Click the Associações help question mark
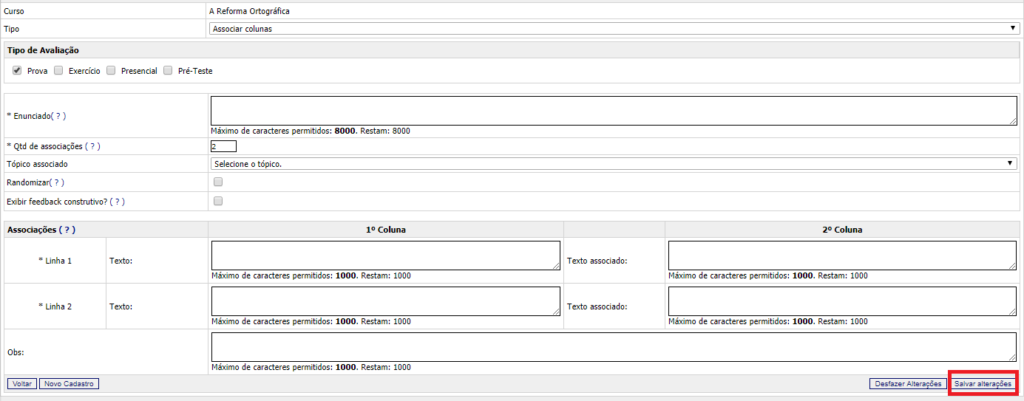The image size is (1024, 401). (x=68, y=229)
